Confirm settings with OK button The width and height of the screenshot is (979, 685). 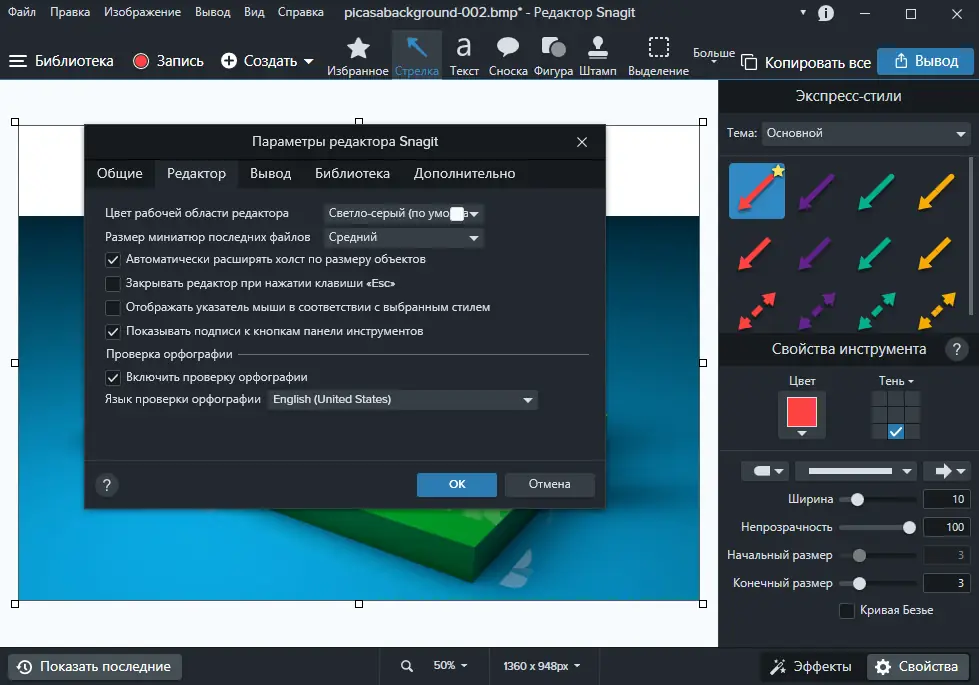[457, 485]
